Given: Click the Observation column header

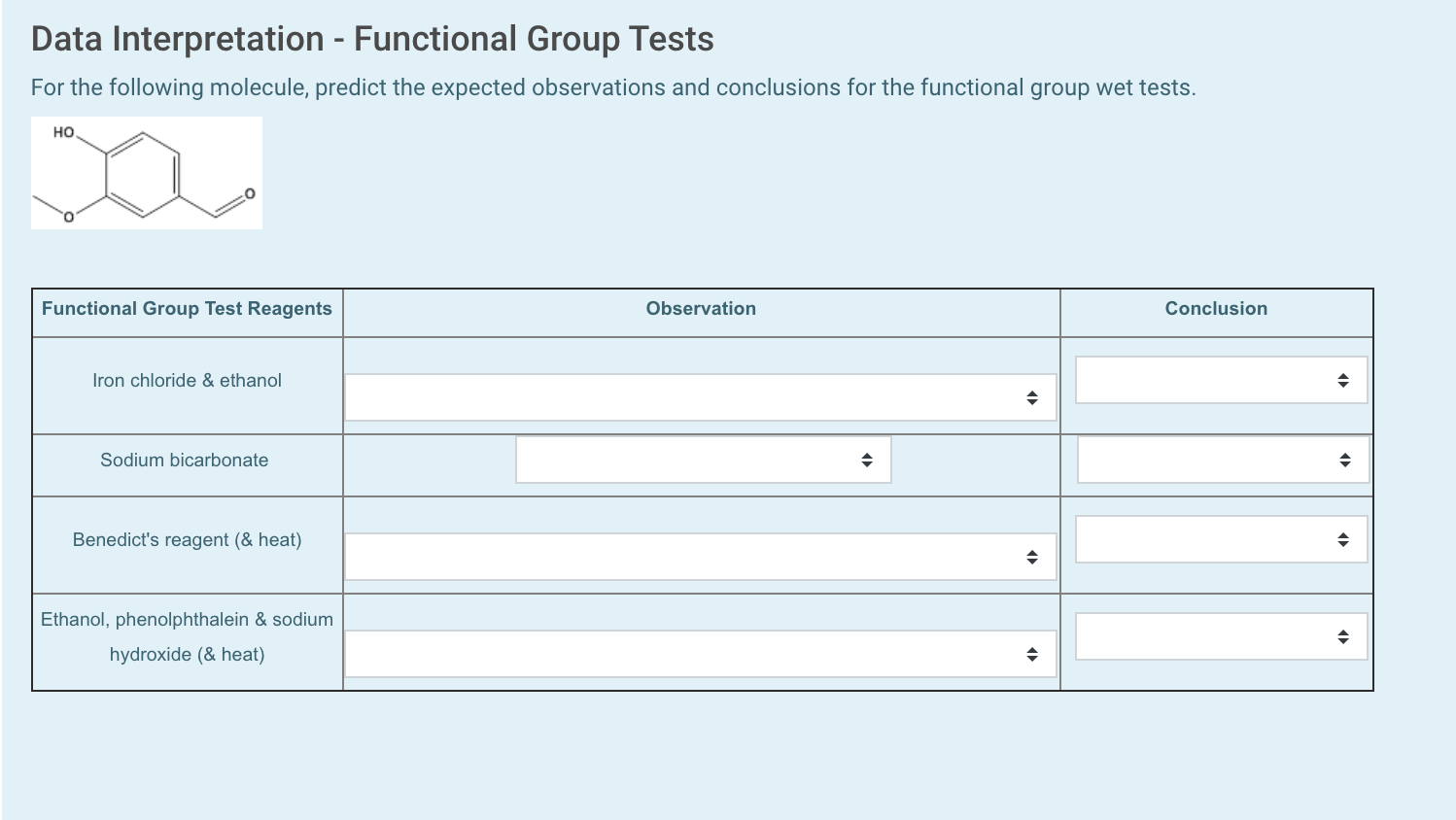Looking at the screenshot, I should coord(701,308).
